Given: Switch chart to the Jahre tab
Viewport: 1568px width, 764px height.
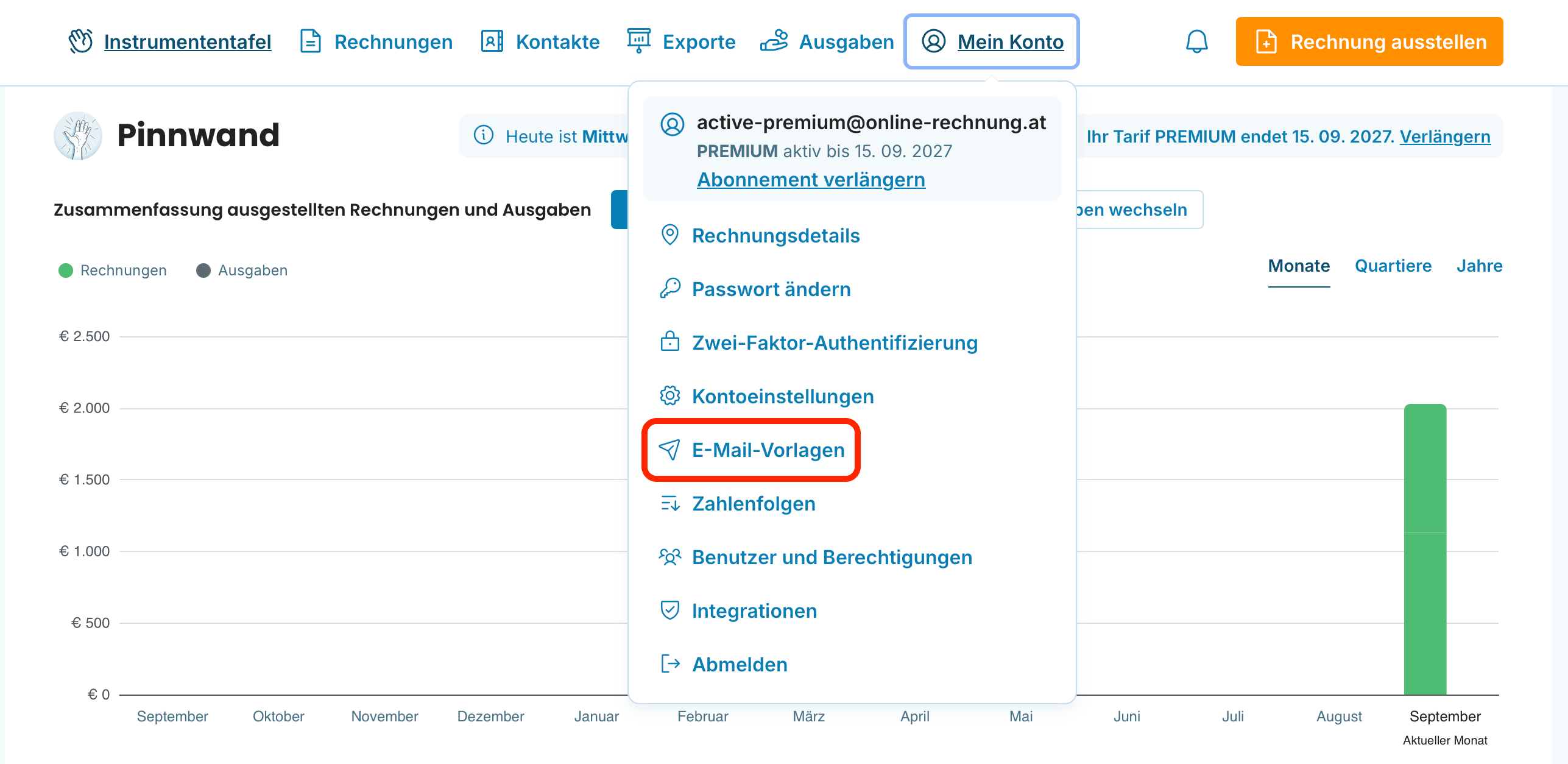Looking at the screenshot, I should 1480,266.
